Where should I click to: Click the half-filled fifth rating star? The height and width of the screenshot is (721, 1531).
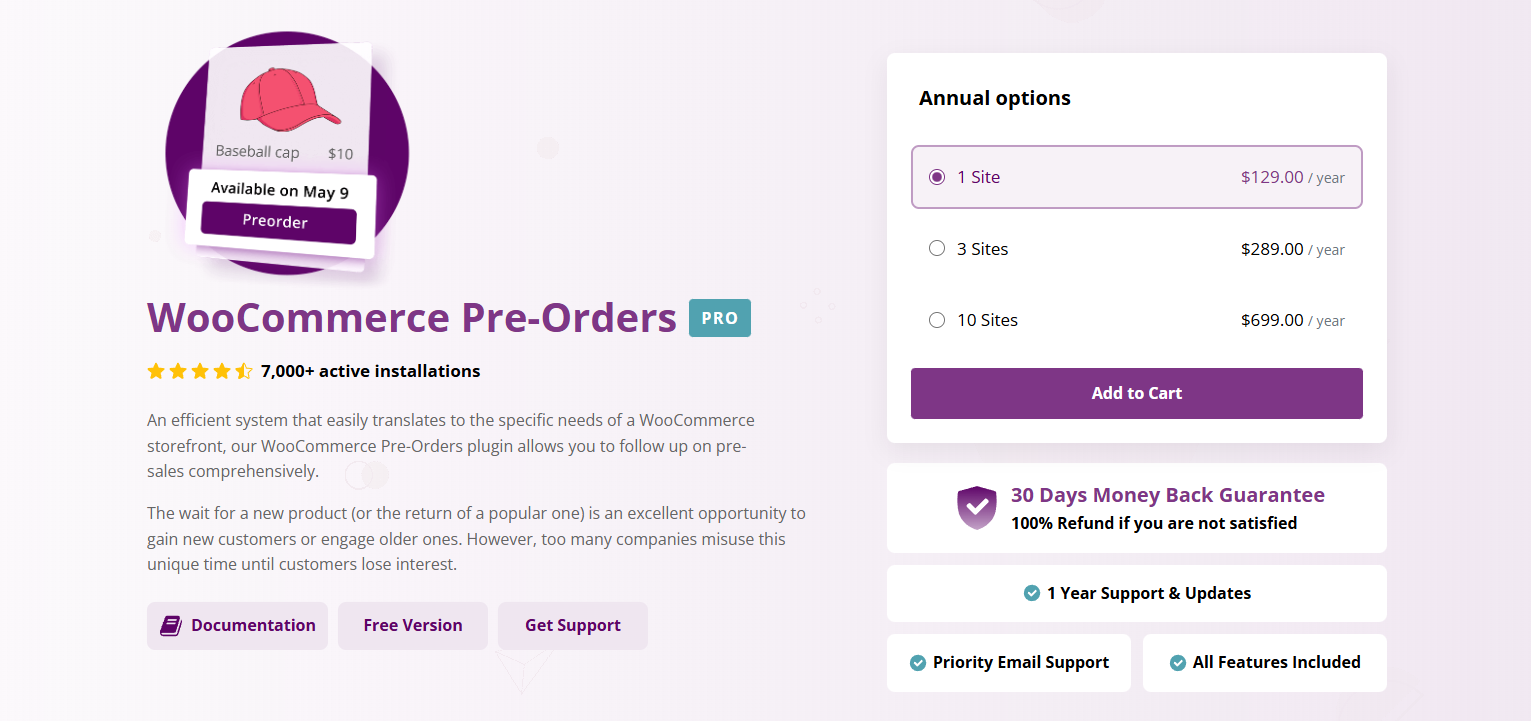click(244, 371)
